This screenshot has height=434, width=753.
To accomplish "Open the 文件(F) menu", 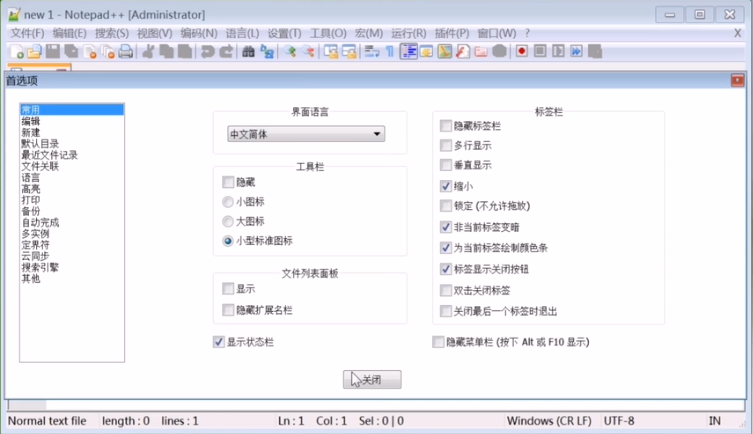I will point(27,33).
